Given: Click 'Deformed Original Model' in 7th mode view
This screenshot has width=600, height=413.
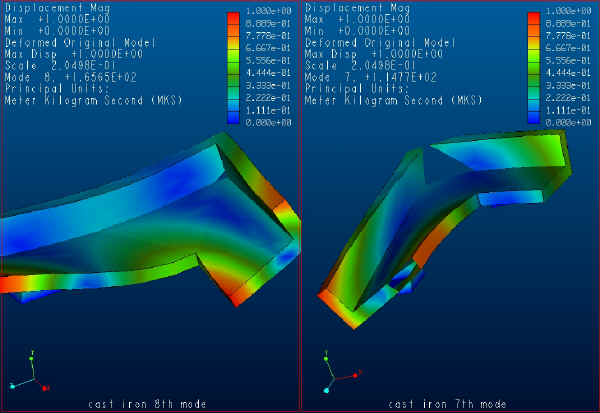Looking at the screenshot, I should click(380, 42).
